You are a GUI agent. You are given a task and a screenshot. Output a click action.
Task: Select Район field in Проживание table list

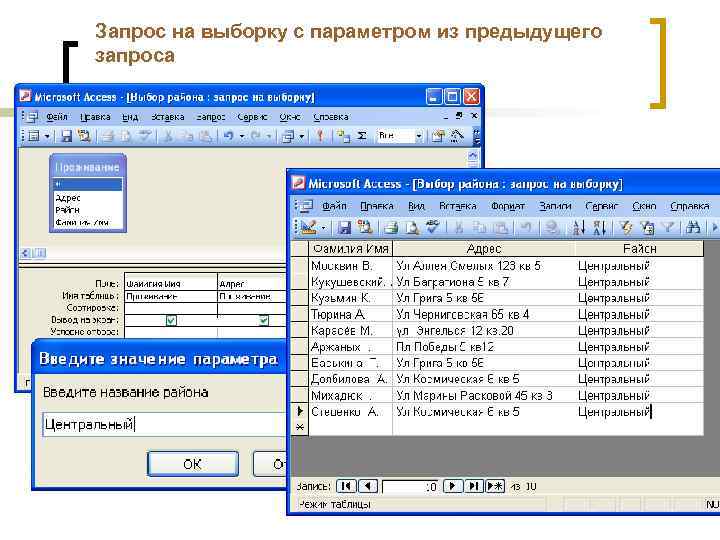(68, 210)
